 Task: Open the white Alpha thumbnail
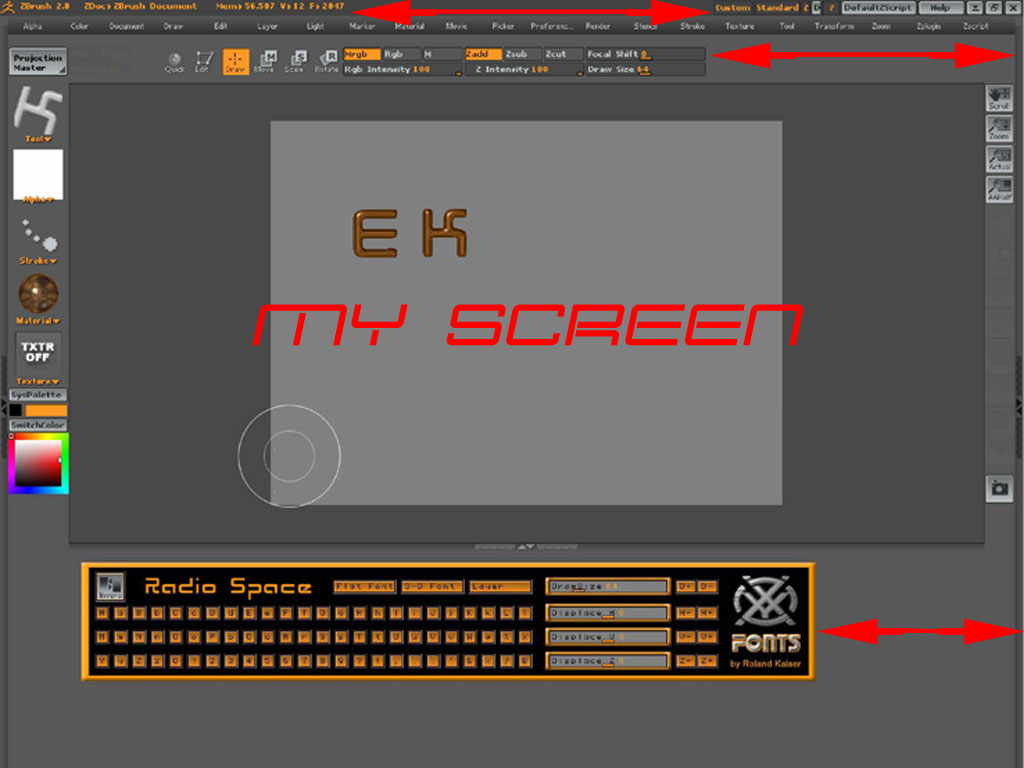pyautogui.click(x=38, y=174)
